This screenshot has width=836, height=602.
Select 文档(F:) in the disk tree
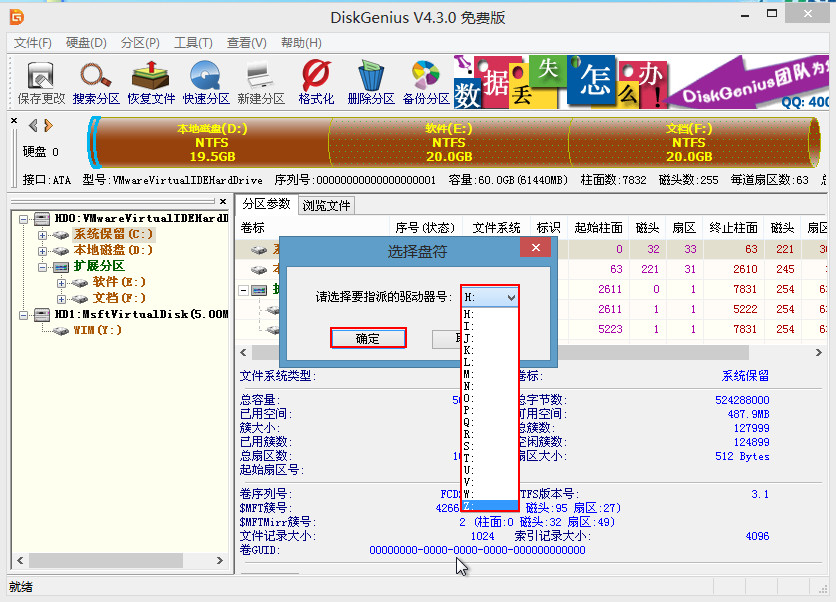pos(119,298)
